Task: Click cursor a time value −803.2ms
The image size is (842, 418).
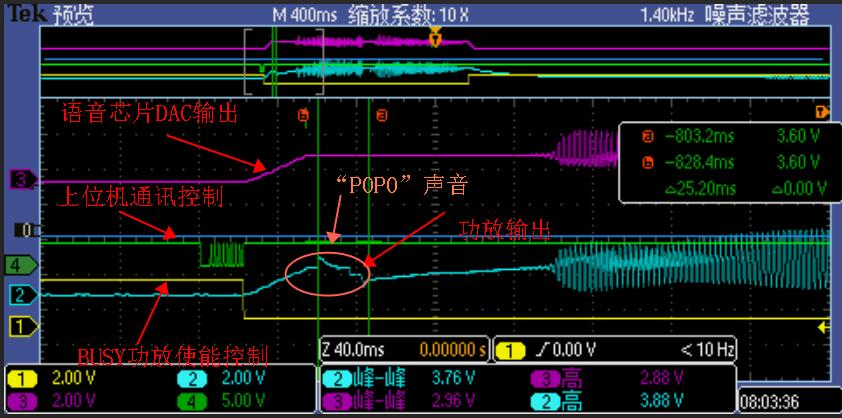Action: (699, 136)
